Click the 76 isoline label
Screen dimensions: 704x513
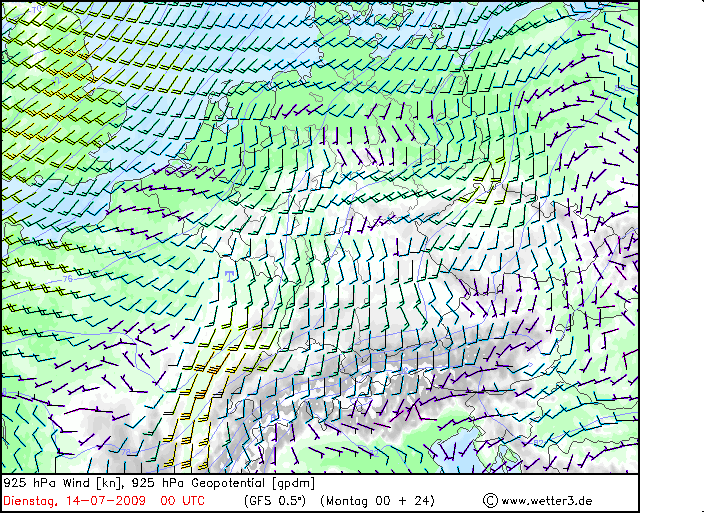(x=67, y=279)
